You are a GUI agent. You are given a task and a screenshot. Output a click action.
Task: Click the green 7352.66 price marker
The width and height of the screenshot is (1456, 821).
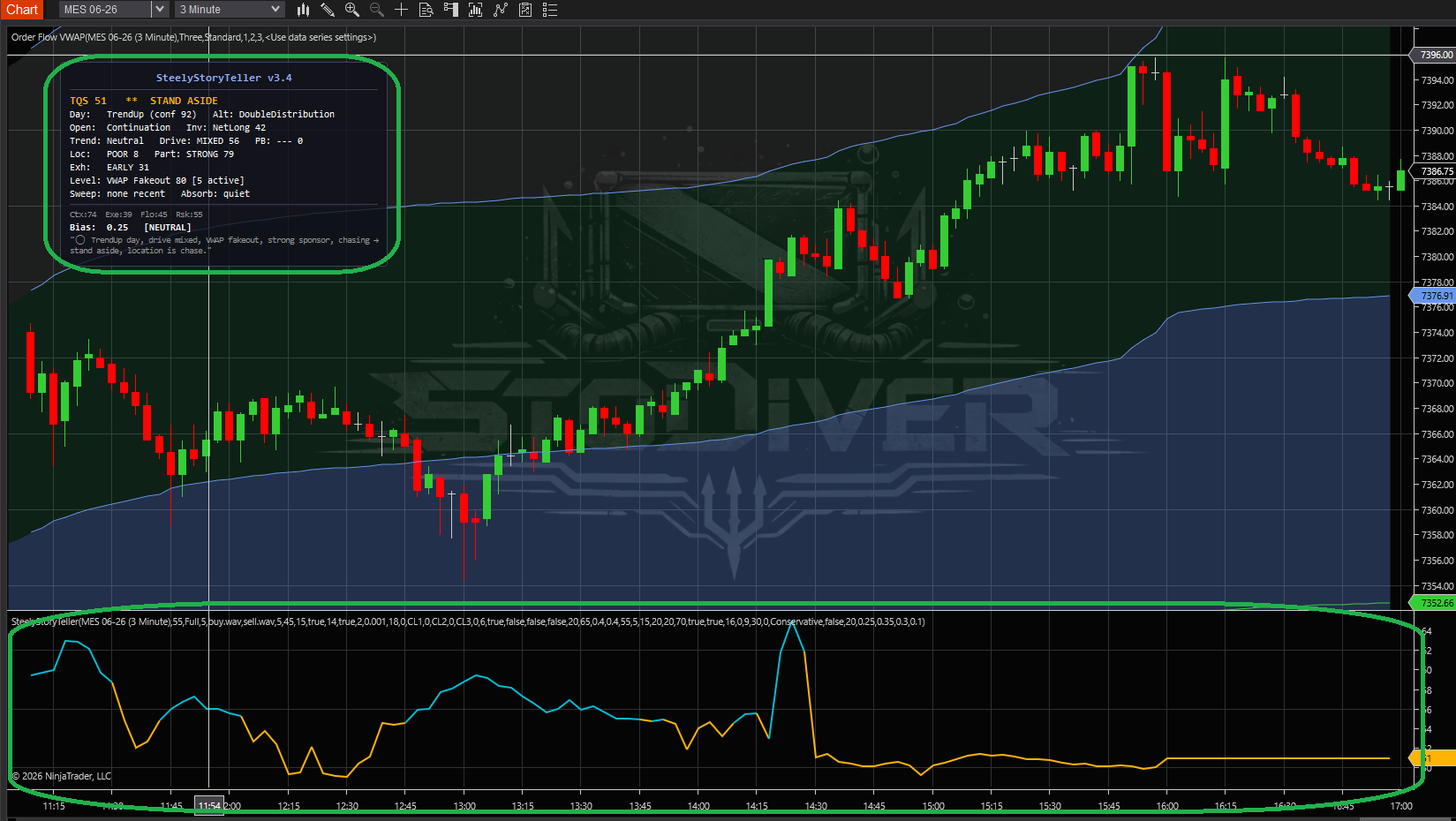1435,603
